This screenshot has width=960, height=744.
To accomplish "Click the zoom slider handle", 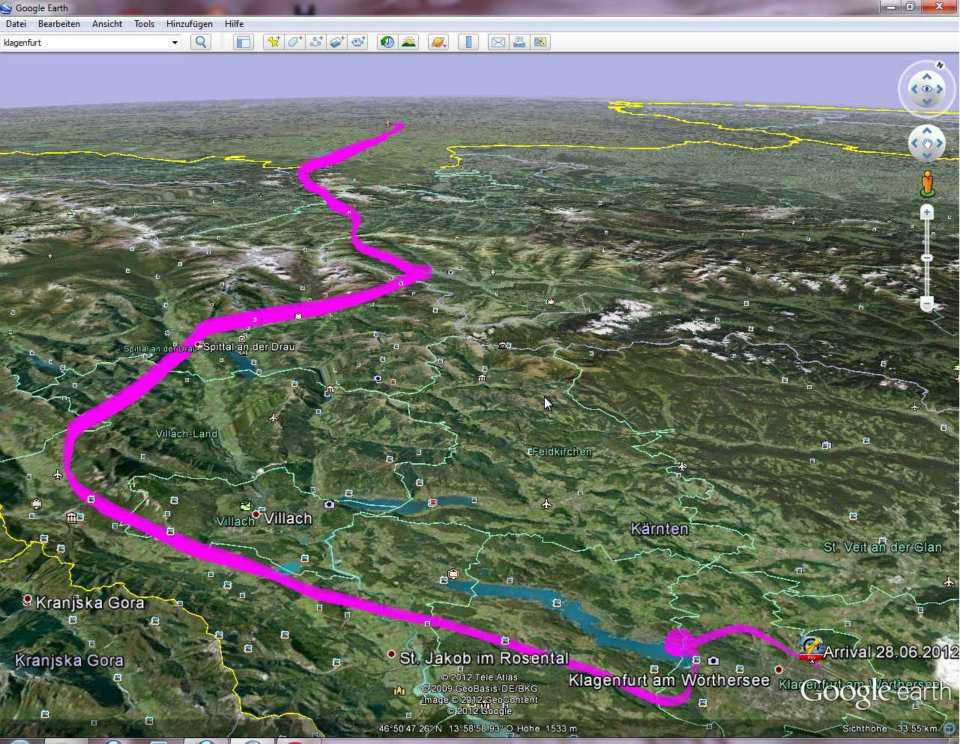I will click(927, 258).
